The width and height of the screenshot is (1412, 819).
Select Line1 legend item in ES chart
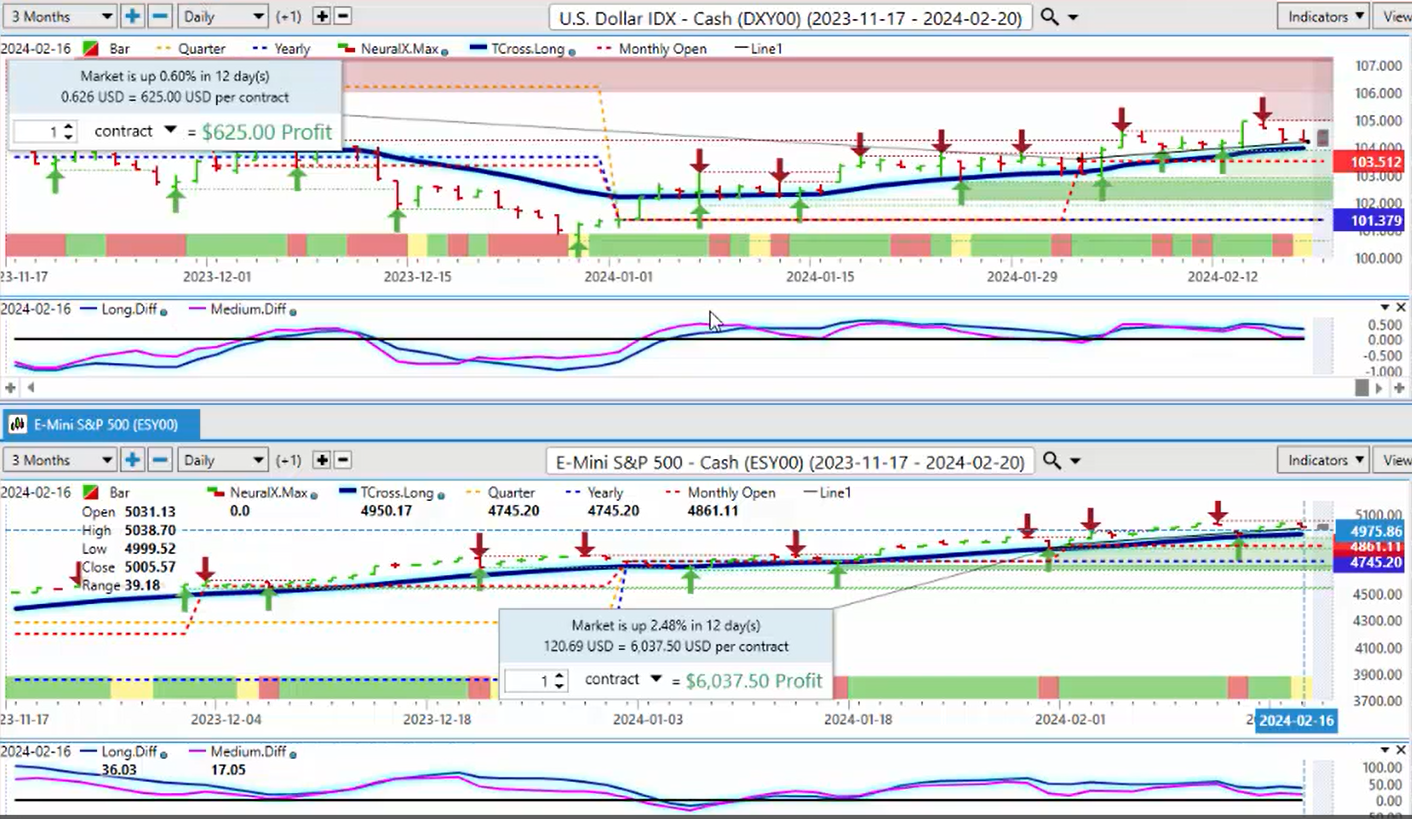(828, 493)
